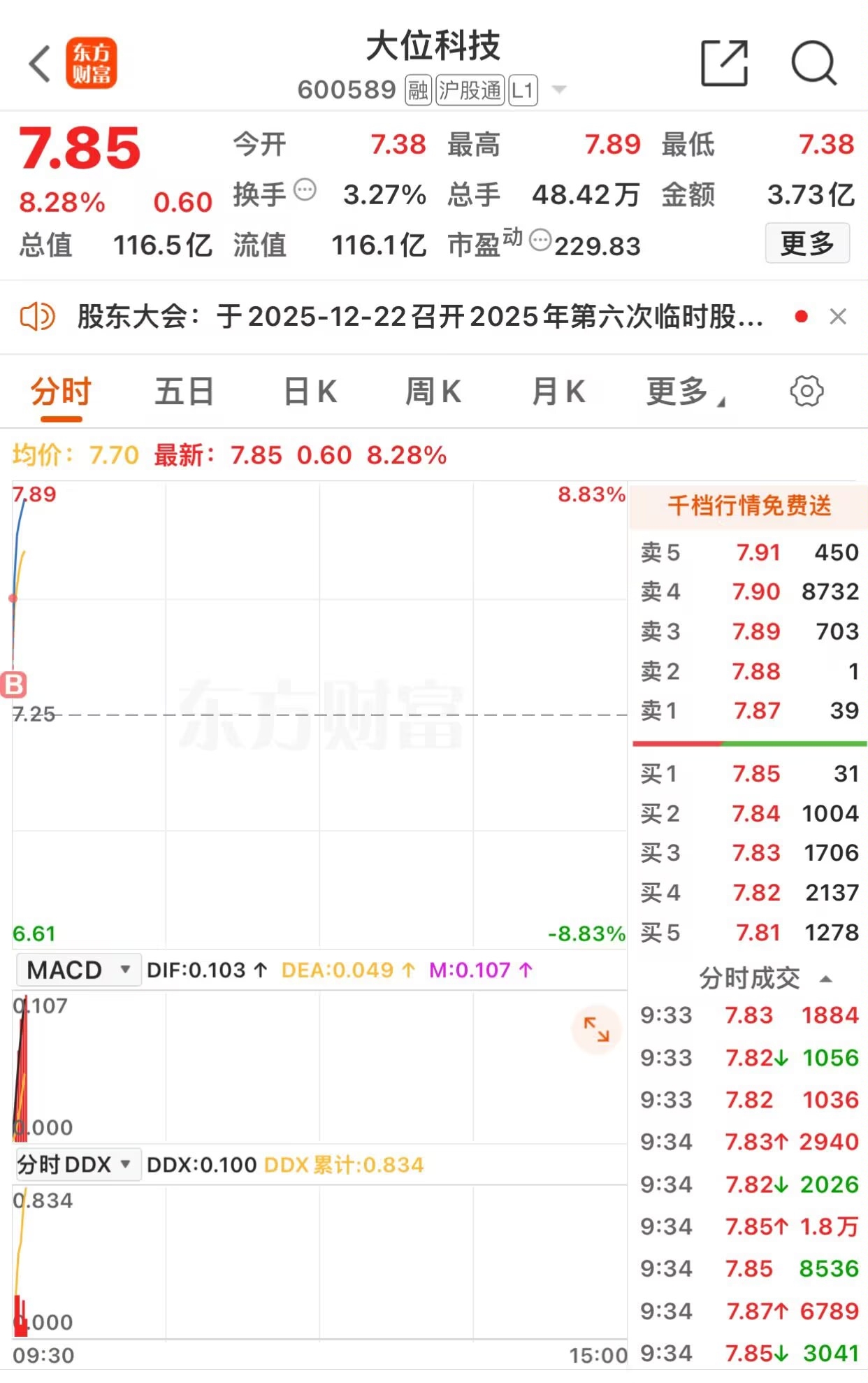This screenshot has width=868, height=1383.
Task: Tap info bubble next to 市盈
Action: (540, 240)
